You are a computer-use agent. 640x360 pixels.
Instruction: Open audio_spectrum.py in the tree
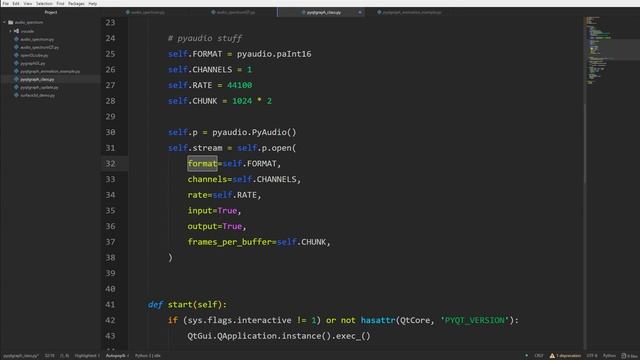(37, 39)
